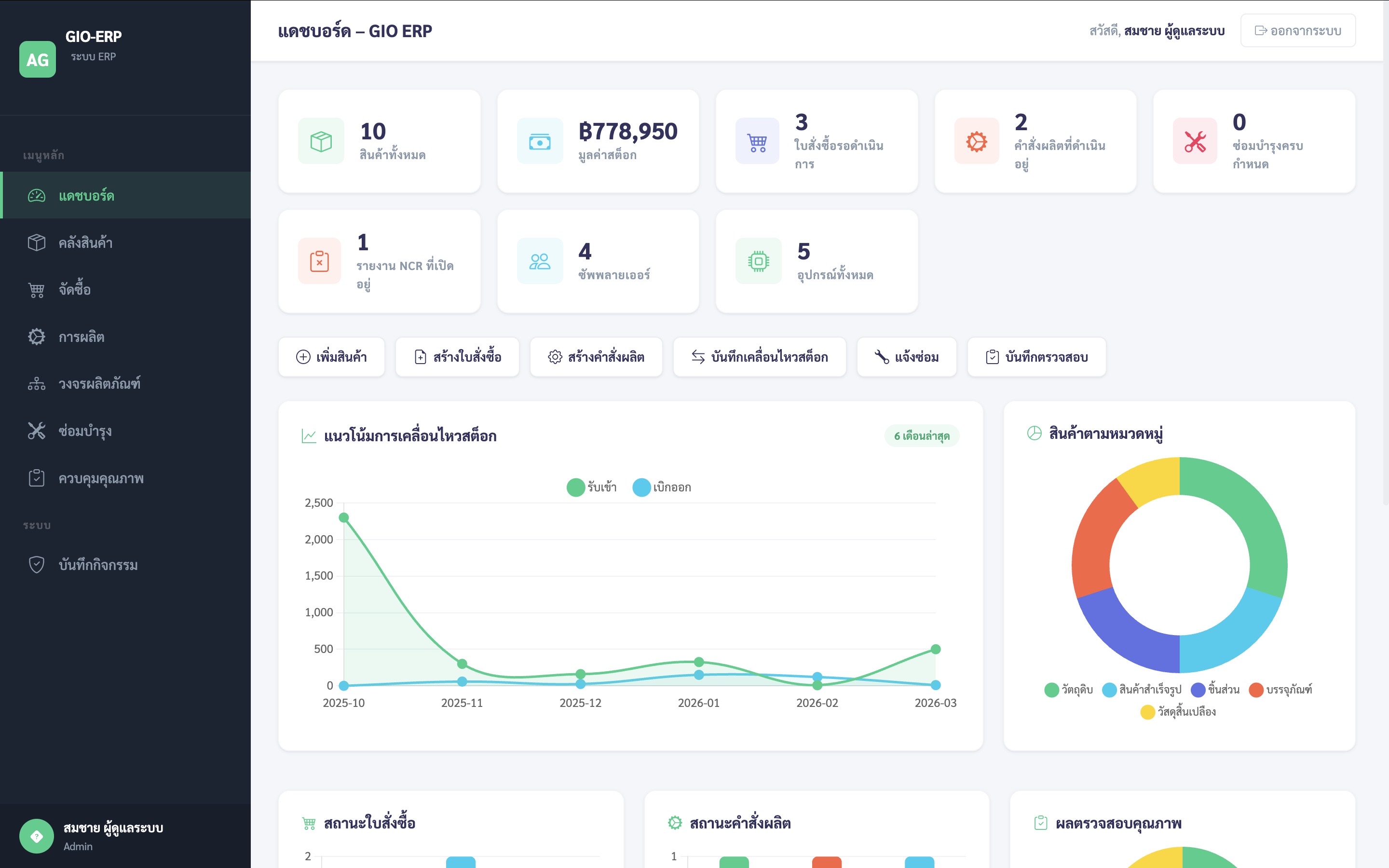Image resolution: width=1389 pixels, height=868 pixels.
Task: Click the cart icon beside สถานะใบสั่งซื้อ
Action: click(309, 824)
